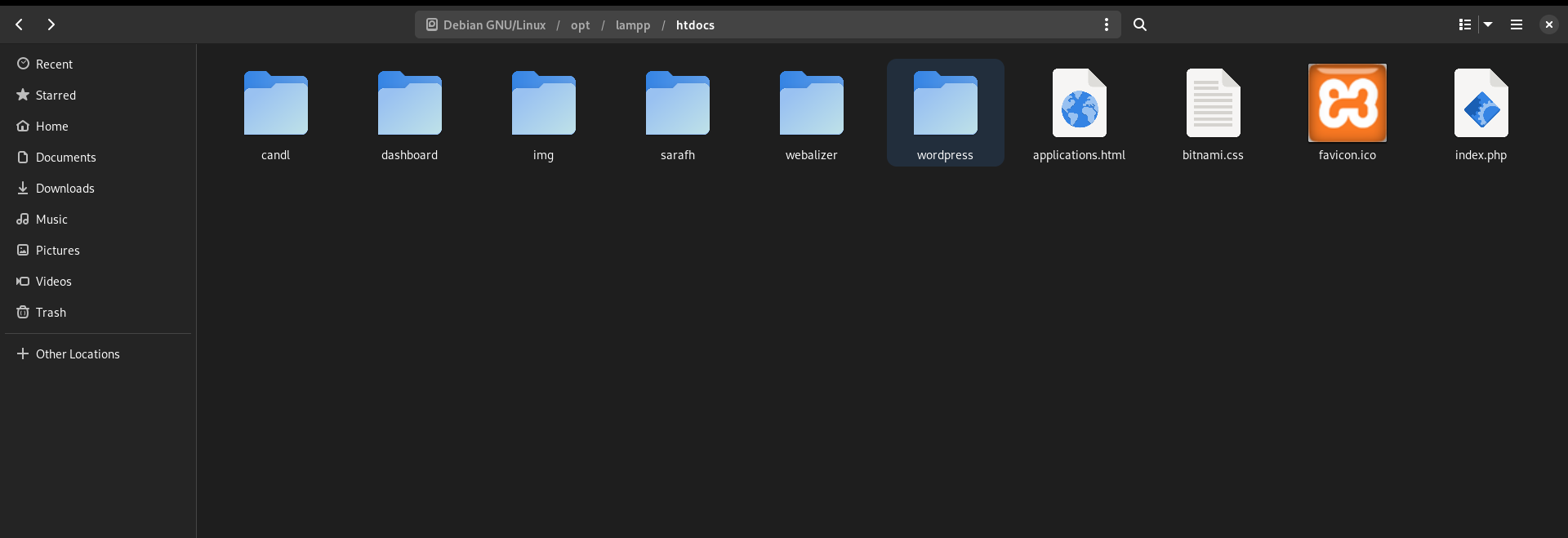Open Starred in the sidebar
Screen dimensions: 1568x538
point(98,95)
